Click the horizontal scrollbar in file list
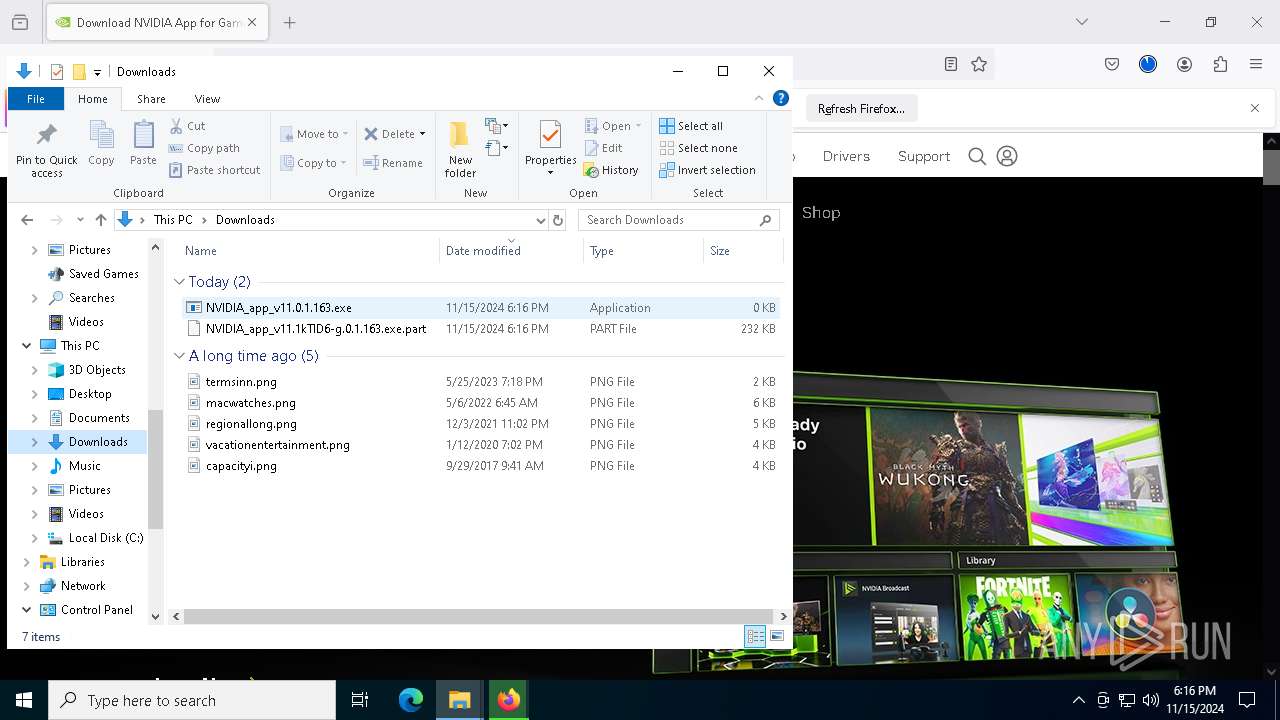The height and width of the screenshot is (720, 1280). tap(481, 617)
